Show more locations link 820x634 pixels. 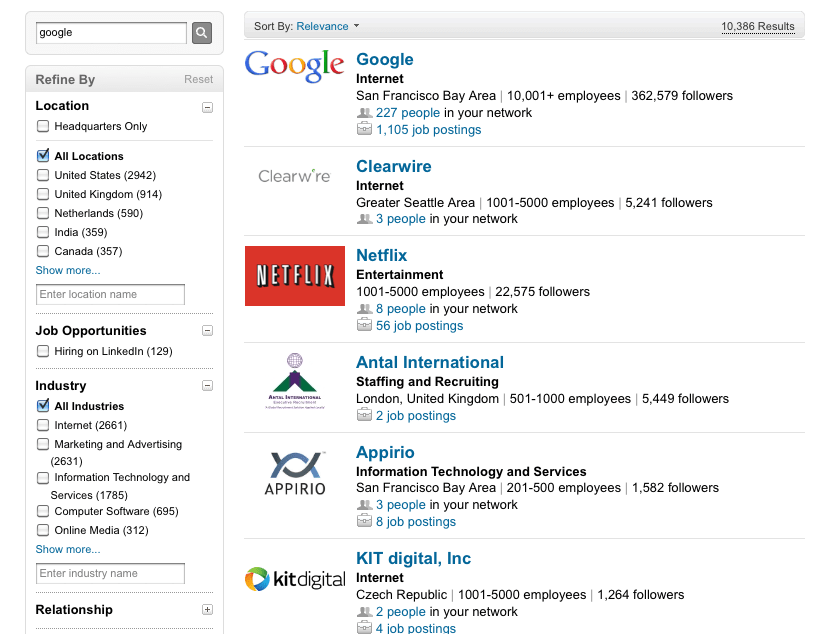68,270
